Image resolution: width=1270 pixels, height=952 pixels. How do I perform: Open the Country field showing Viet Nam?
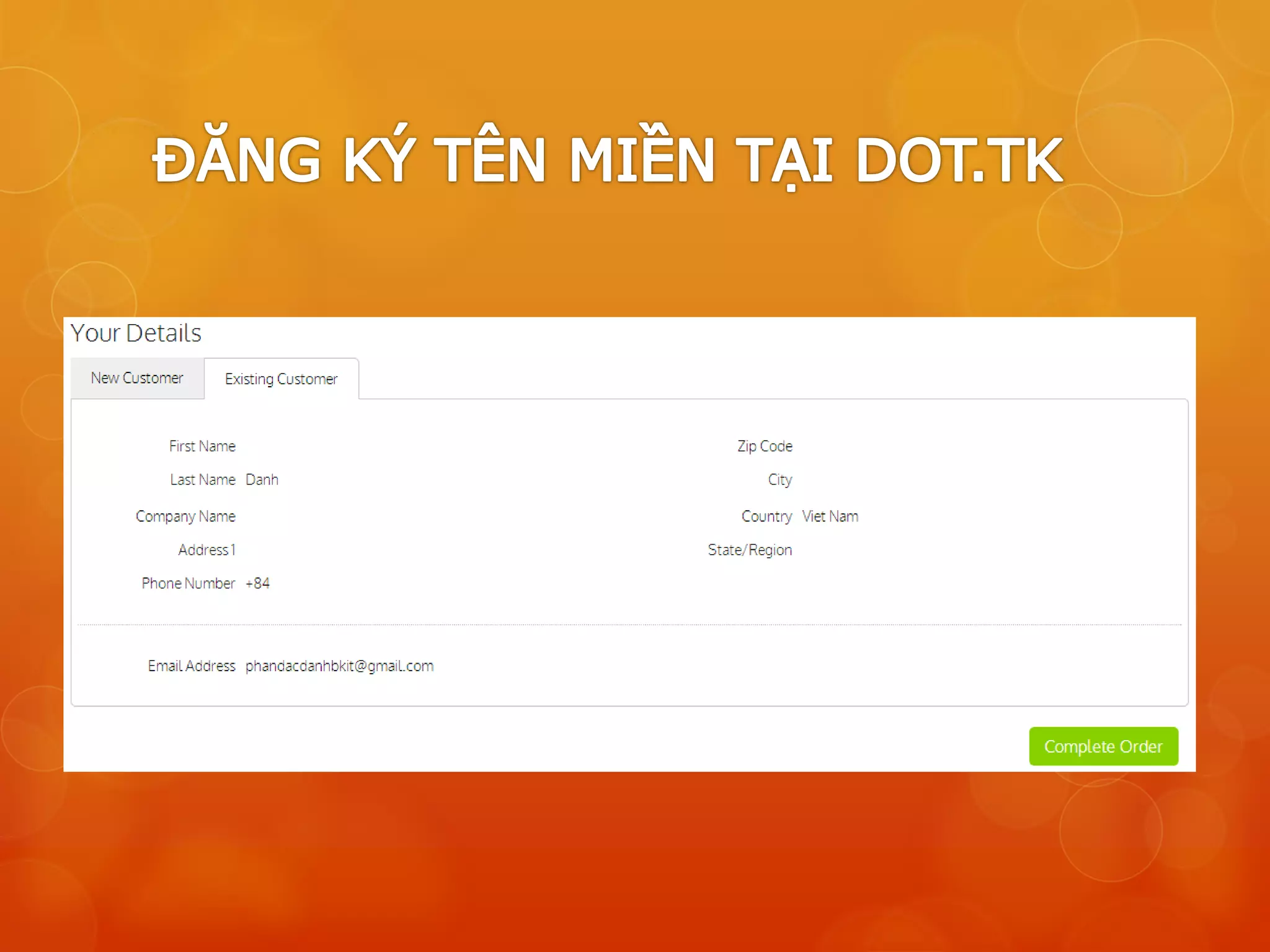(830, 516)
